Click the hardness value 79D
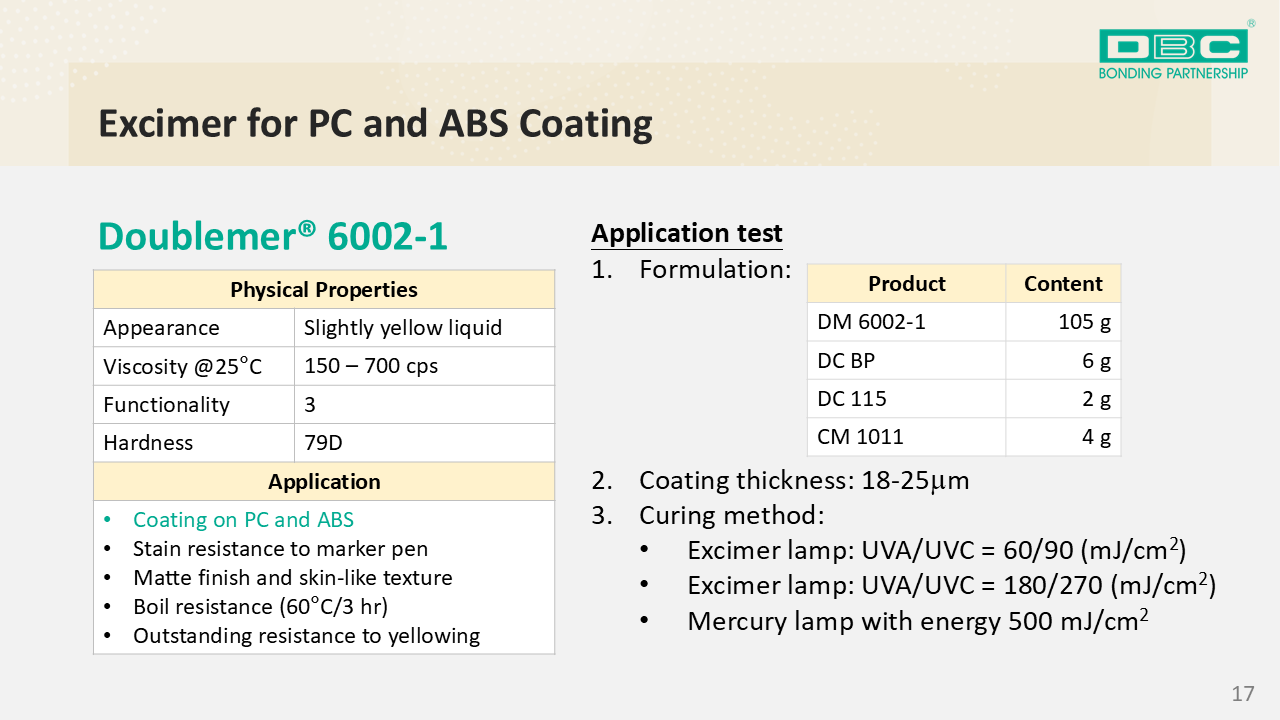 tap(324, 443)
